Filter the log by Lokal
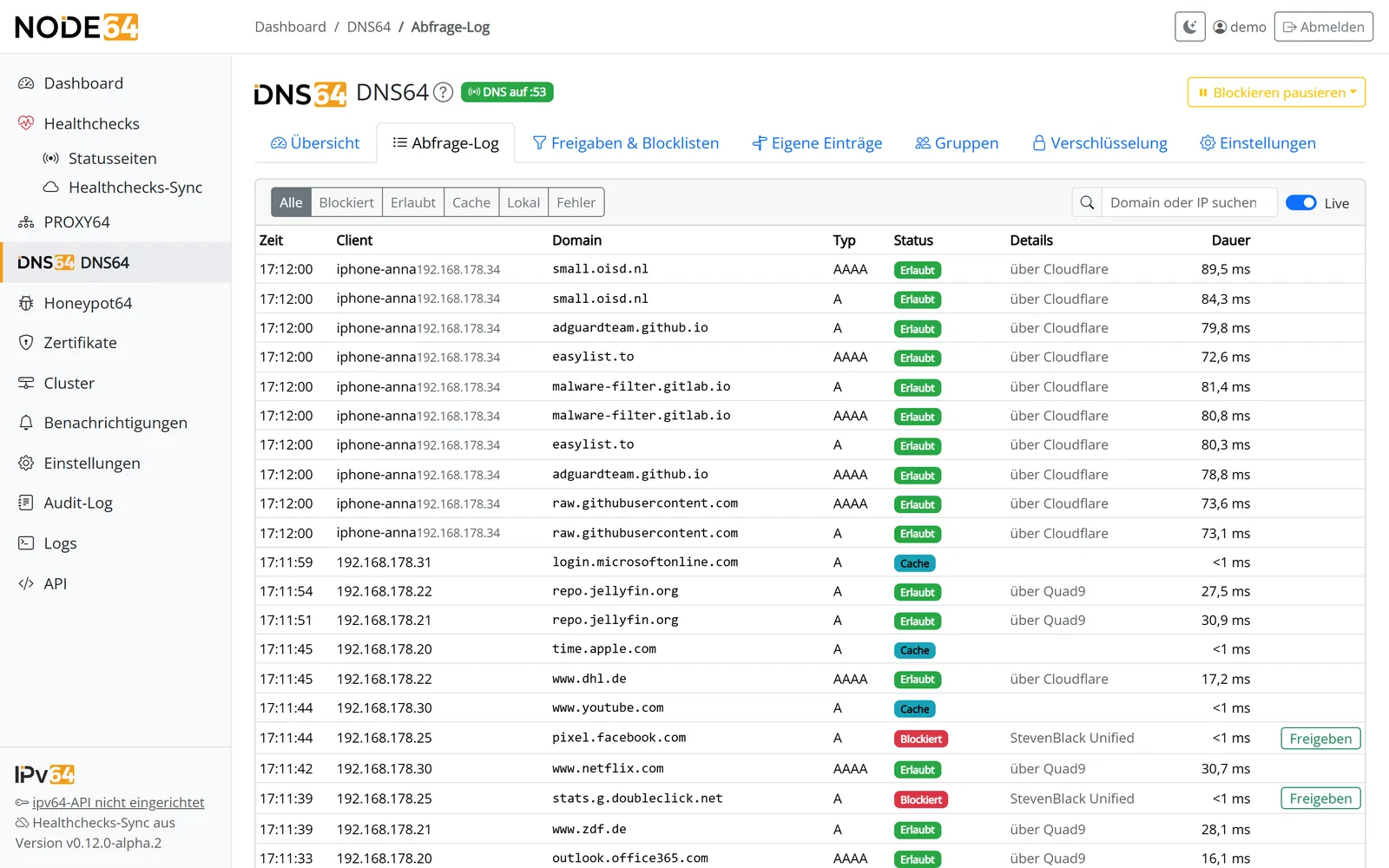Screen dimensions: 1389x868 click(523, 203)
